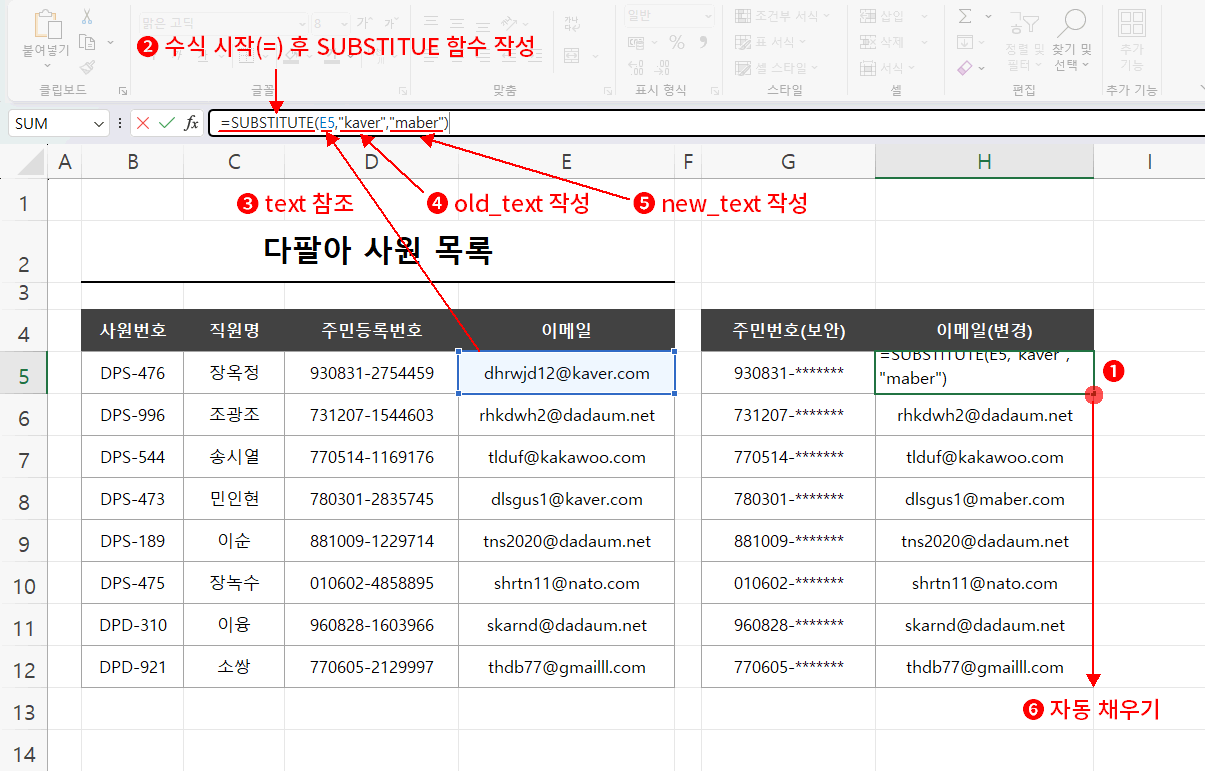The height and width of the screenshot is (771, 1205).
Task: Expand the AutoSum dropdown arrow
Action: point(988,17)
